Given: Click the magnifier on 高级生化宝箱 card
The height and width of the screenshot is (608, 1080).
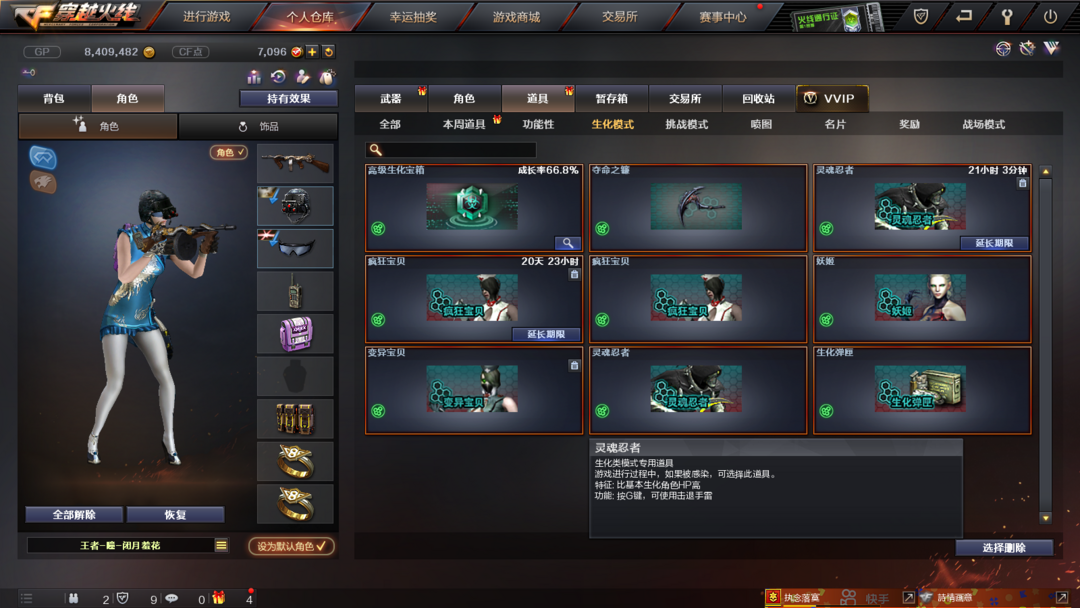Looking at the screenshot, I should [568, 243].
